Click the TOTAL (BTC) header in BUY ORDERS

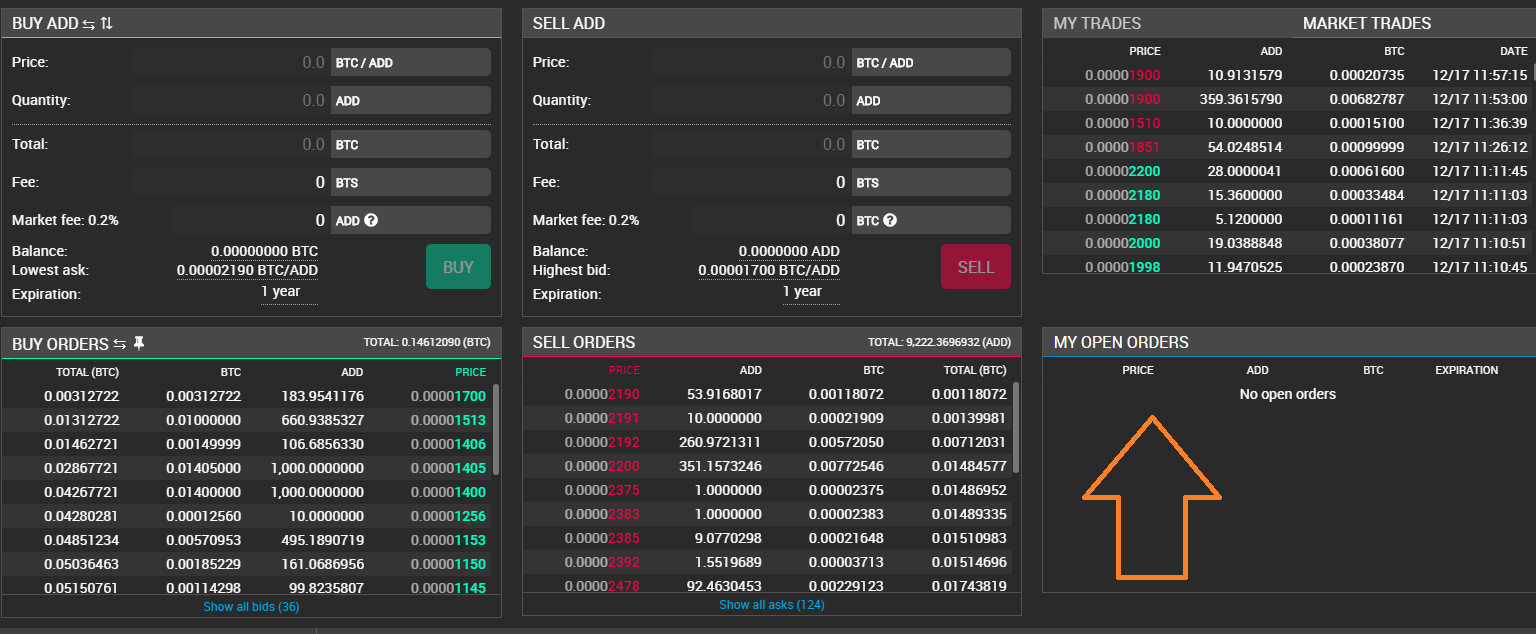click(x=89, y=372)
